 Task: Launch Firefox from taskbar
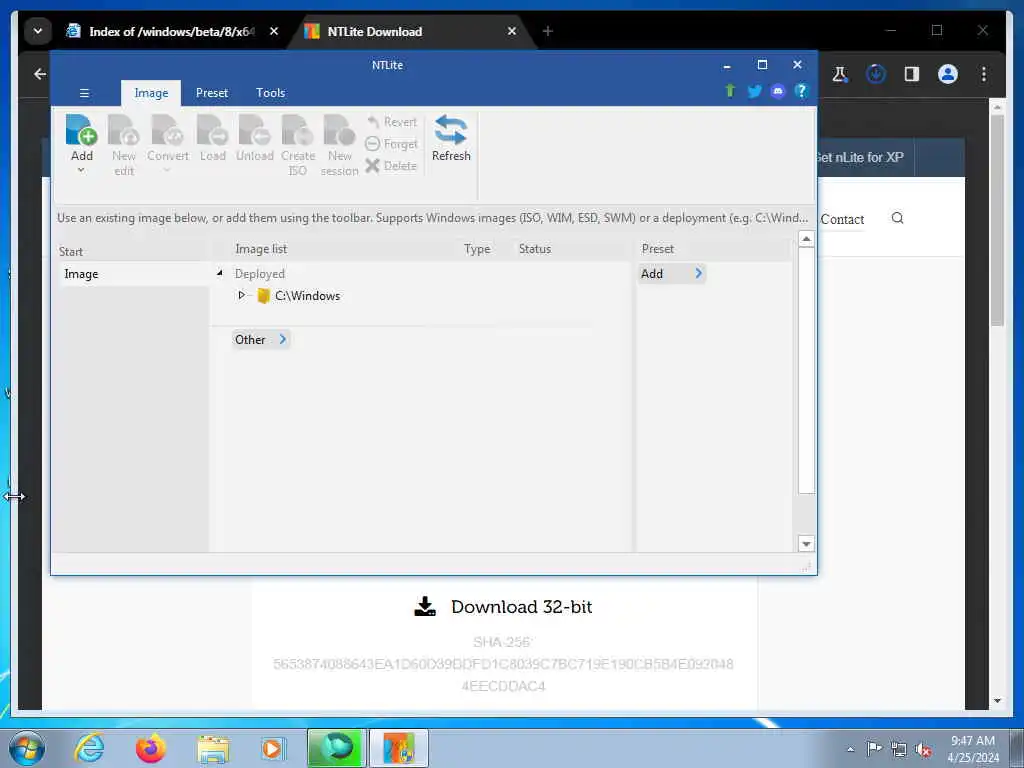point(150,748)
